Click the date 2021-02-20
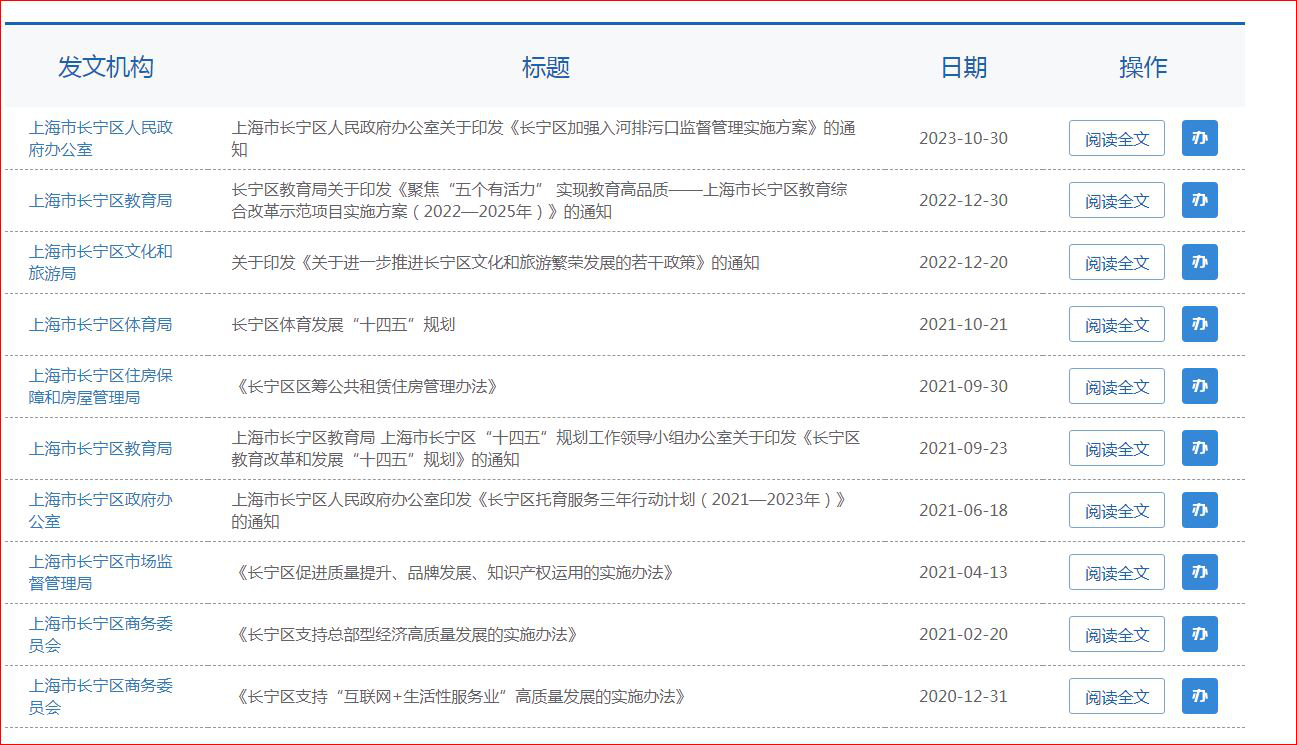The image size is (1297, 745). pyautogui.click(x=964, y=635)
